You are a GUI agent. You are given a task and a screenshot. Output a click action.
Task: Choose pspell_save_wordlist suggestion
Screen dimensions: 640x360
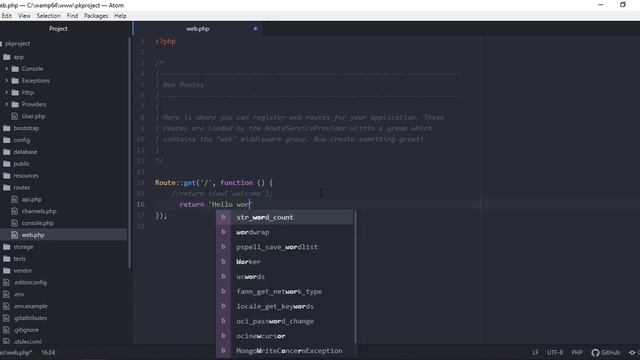tap(284, 247)
